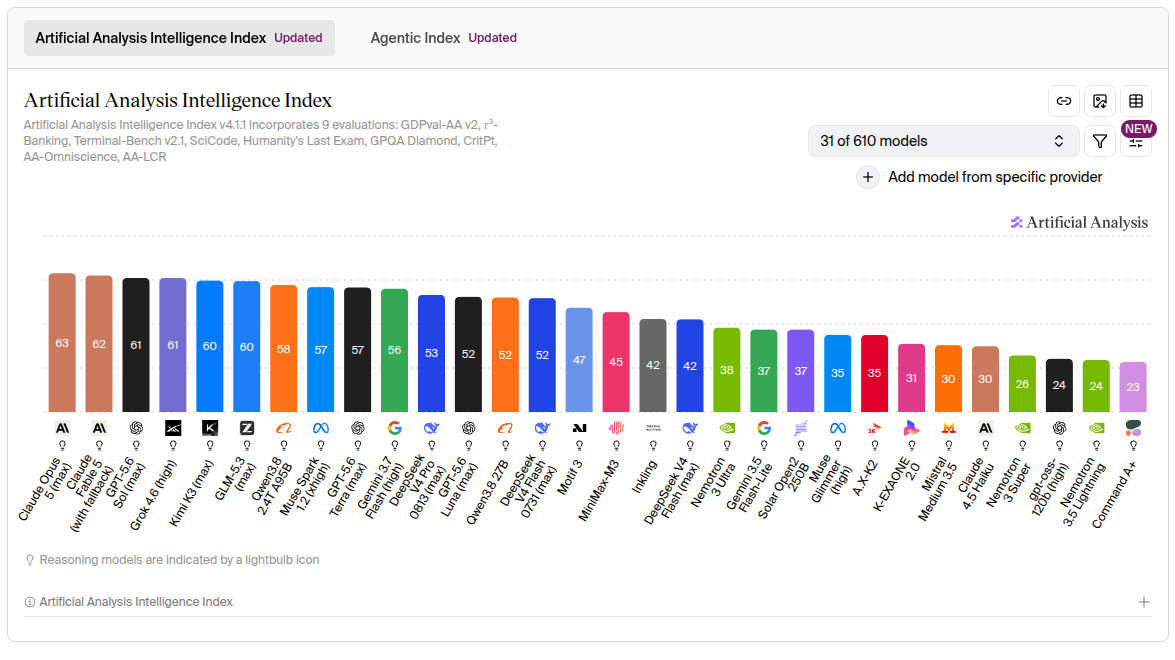Switch to the Agentic Index tab

(x=444, y=38)
